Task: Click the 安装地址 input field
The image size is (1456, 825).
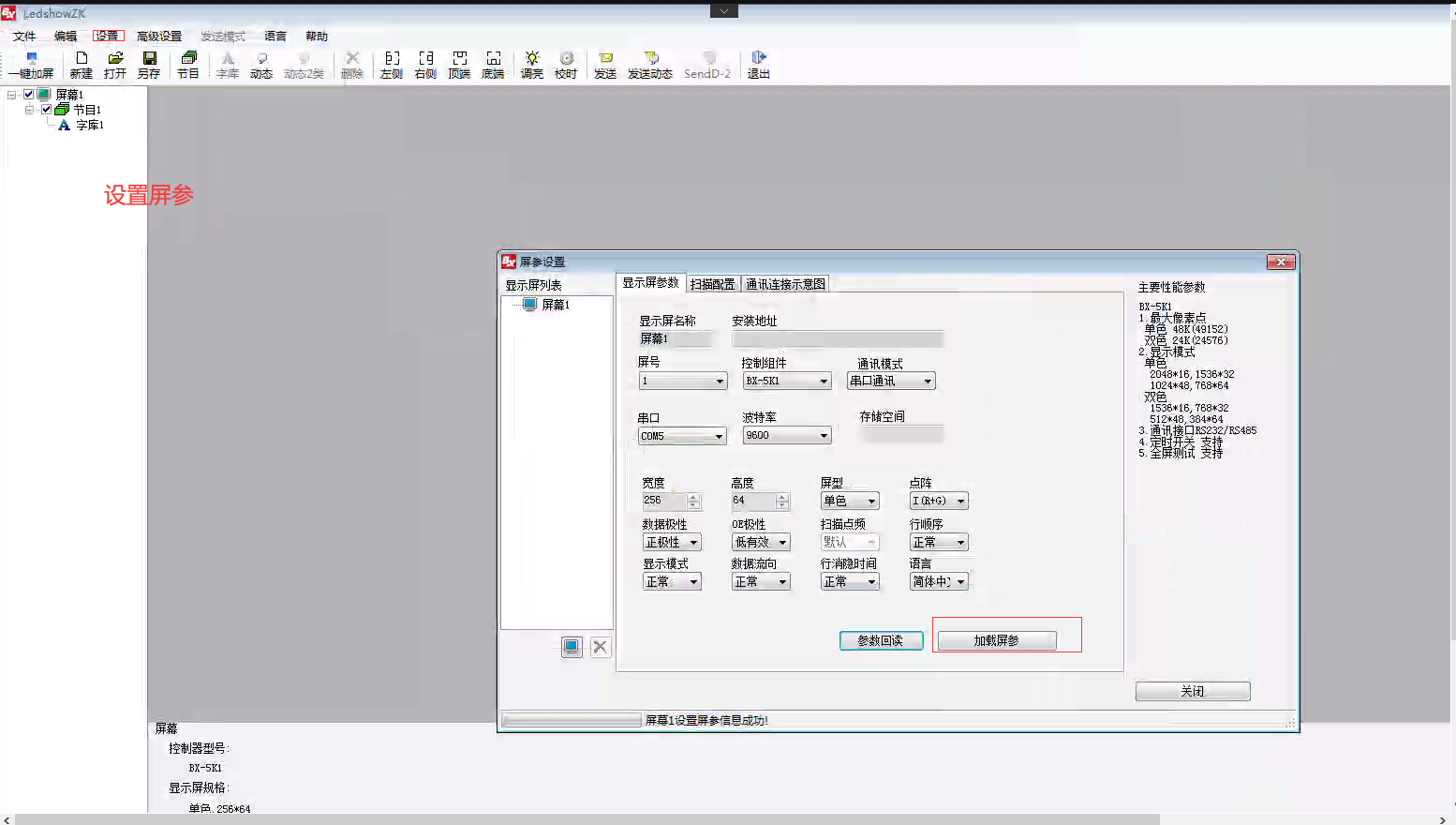Action: pos(837,339)
